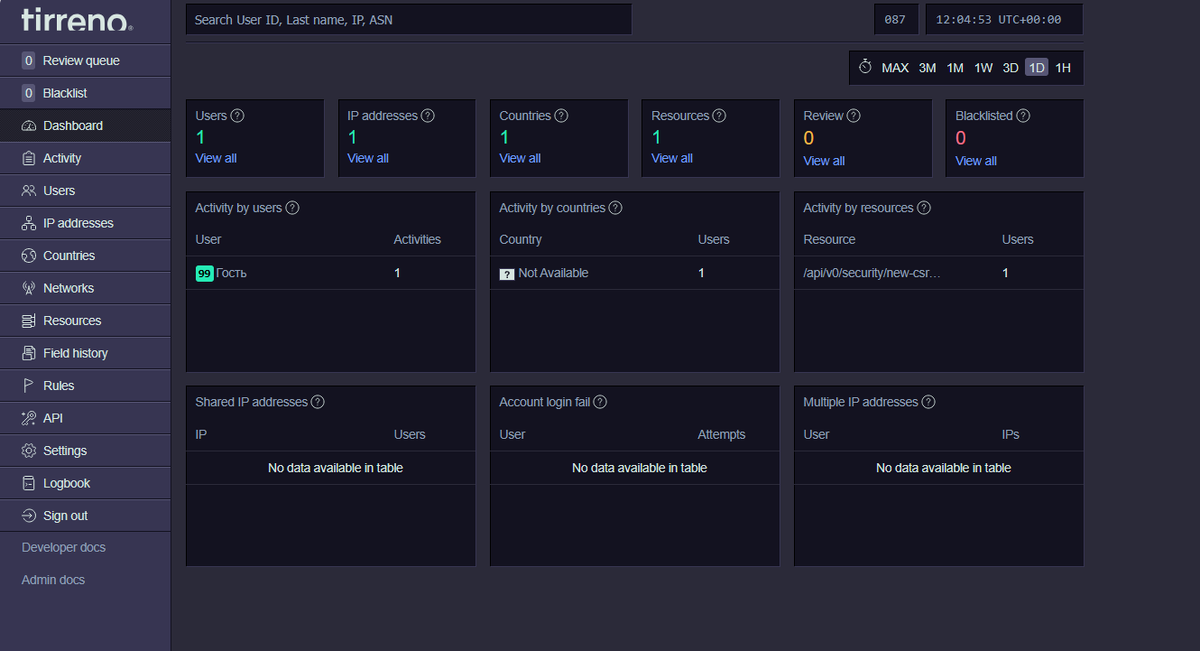Image resolution: width=1200 pixels, height=651 pixels.
Task: Click the Settings gear icon
Action: tap(29, 451)
